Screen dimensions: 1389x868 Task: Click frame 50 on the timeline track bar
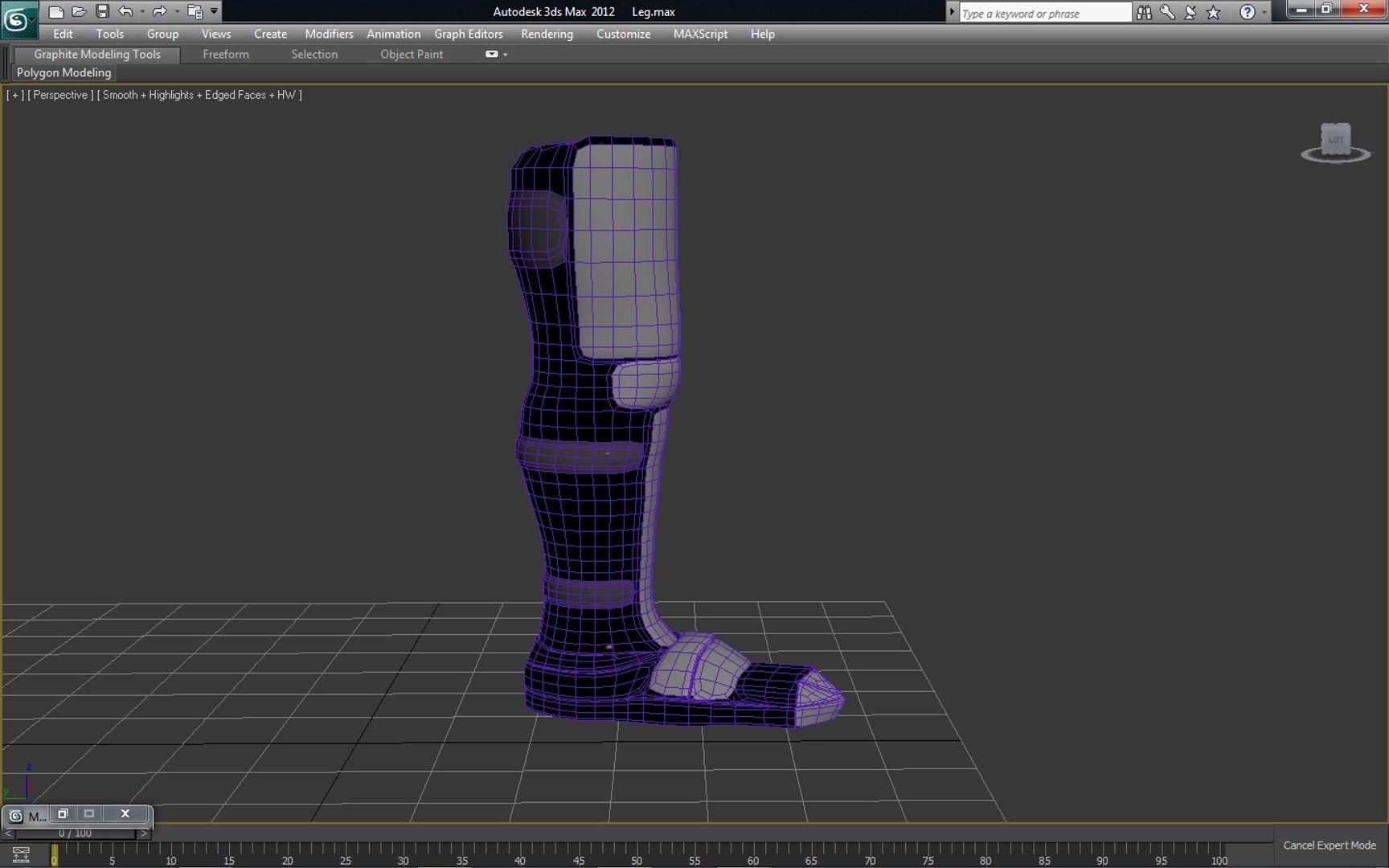637,854
